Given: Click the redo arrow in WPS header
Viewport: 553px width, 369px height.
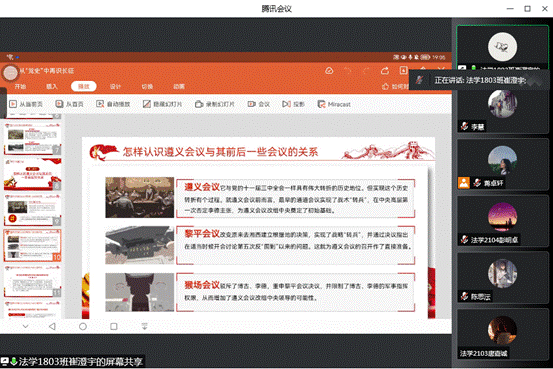Looking at the screenshot, I should (x=366, y=71).
